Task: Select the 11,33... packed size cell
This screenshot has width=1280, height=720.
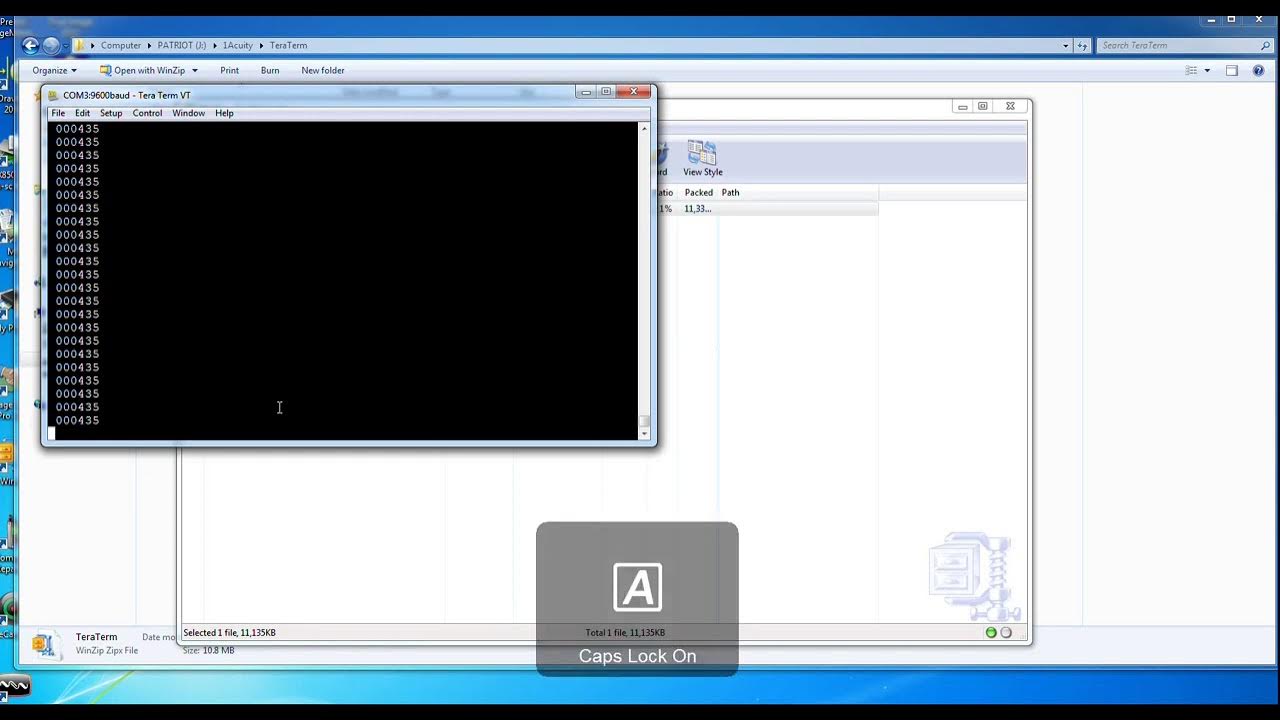Action: point(698,209)
